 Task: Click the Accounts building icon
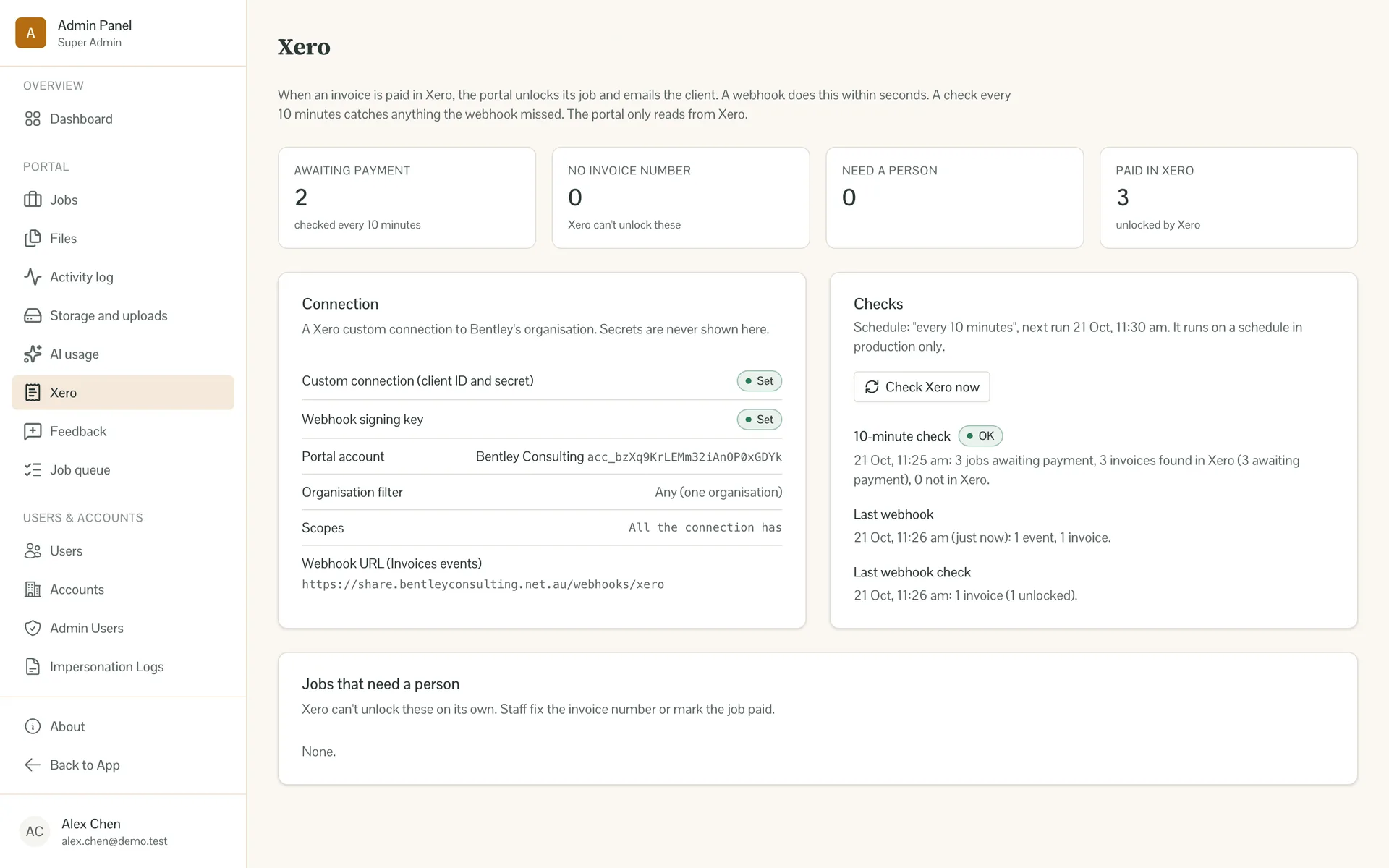(33, 590)
